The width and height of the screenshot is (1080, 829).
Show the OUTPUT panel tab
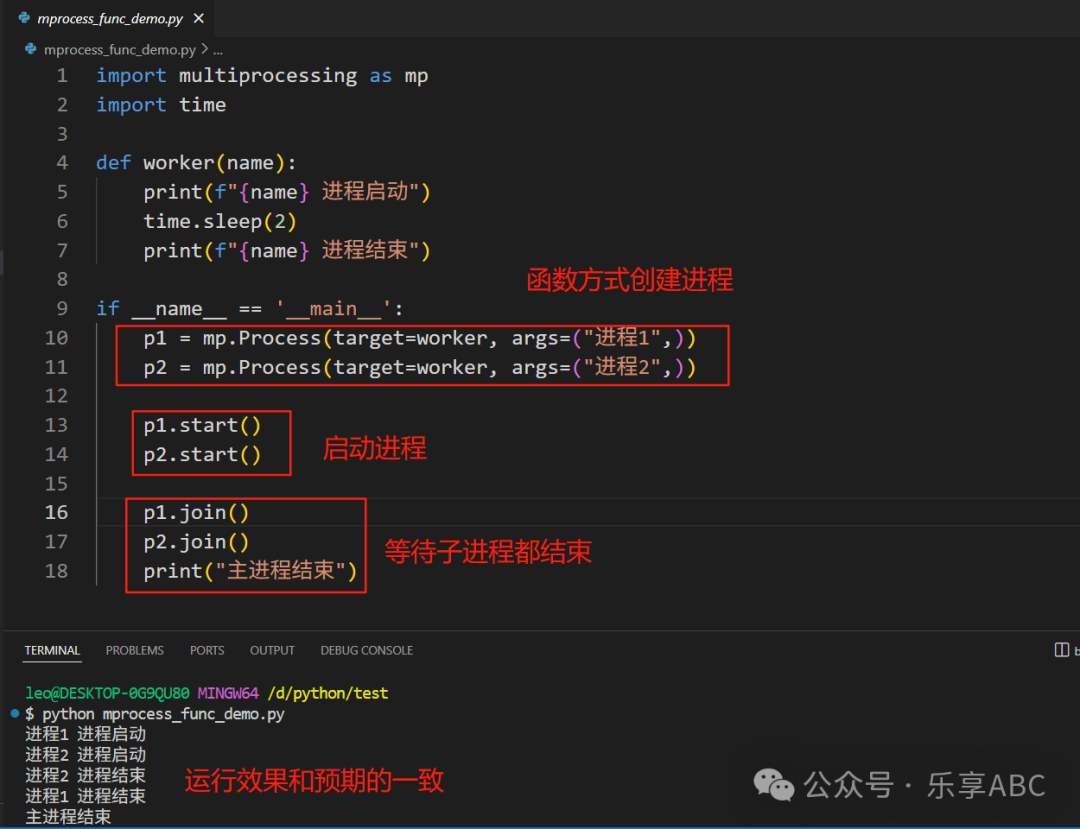pyautogui.click(x=272, y=650)
